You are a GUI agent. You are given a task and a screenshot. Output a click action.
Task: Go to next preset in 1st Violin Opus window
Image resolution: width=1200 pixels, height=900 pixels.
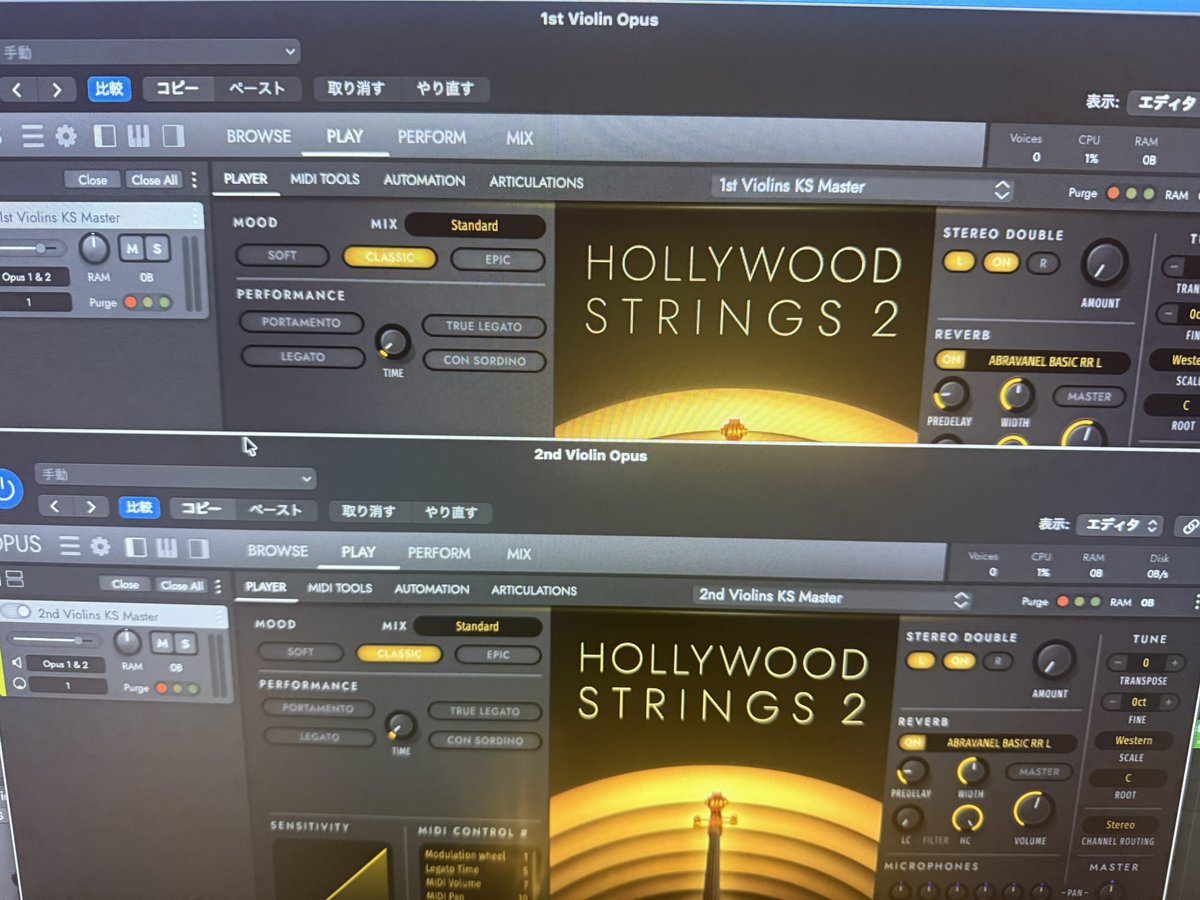[57, 90]
